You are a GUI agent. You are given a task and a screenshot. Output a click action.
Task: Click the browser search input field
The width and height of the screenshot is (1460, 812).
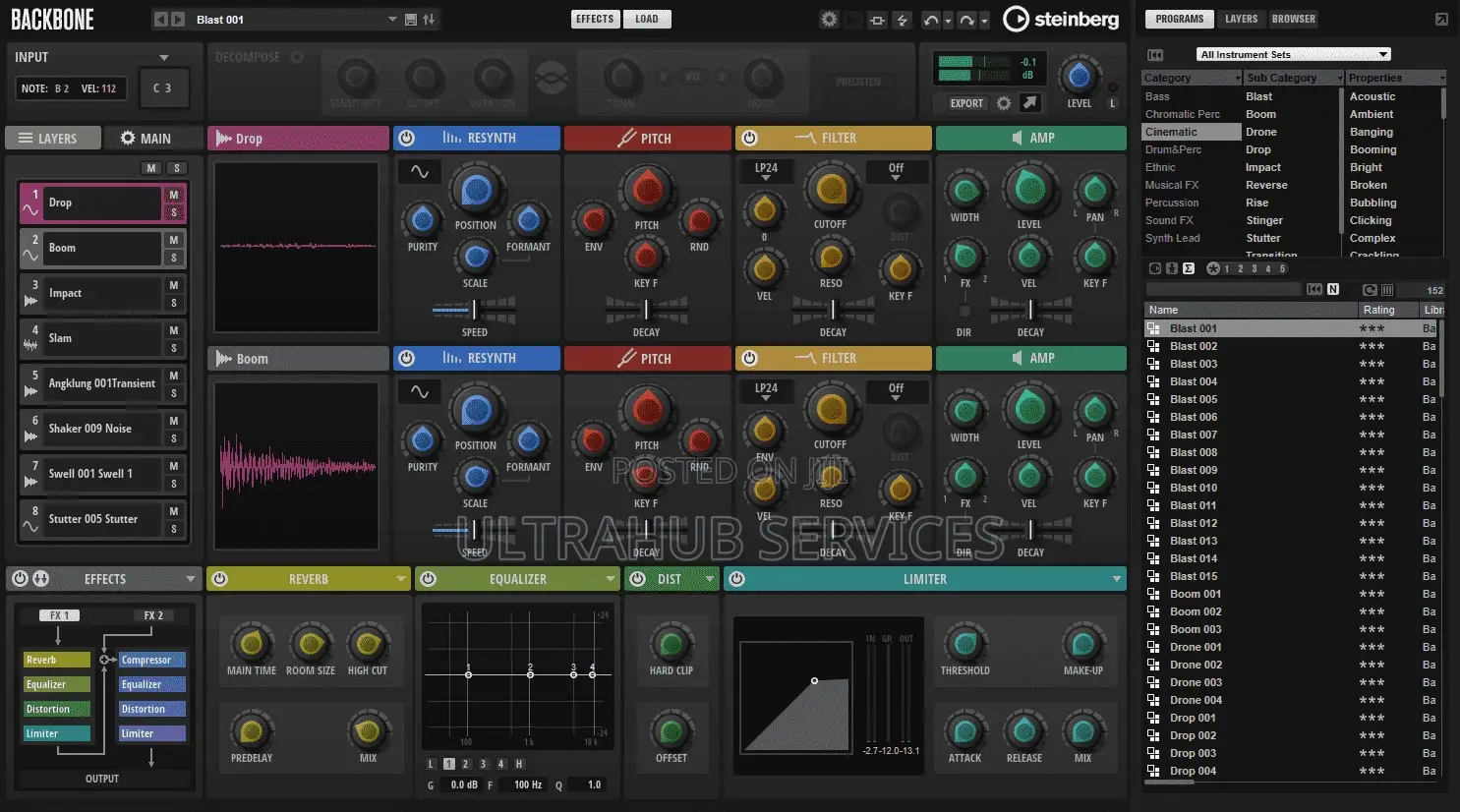[1223, 290]
